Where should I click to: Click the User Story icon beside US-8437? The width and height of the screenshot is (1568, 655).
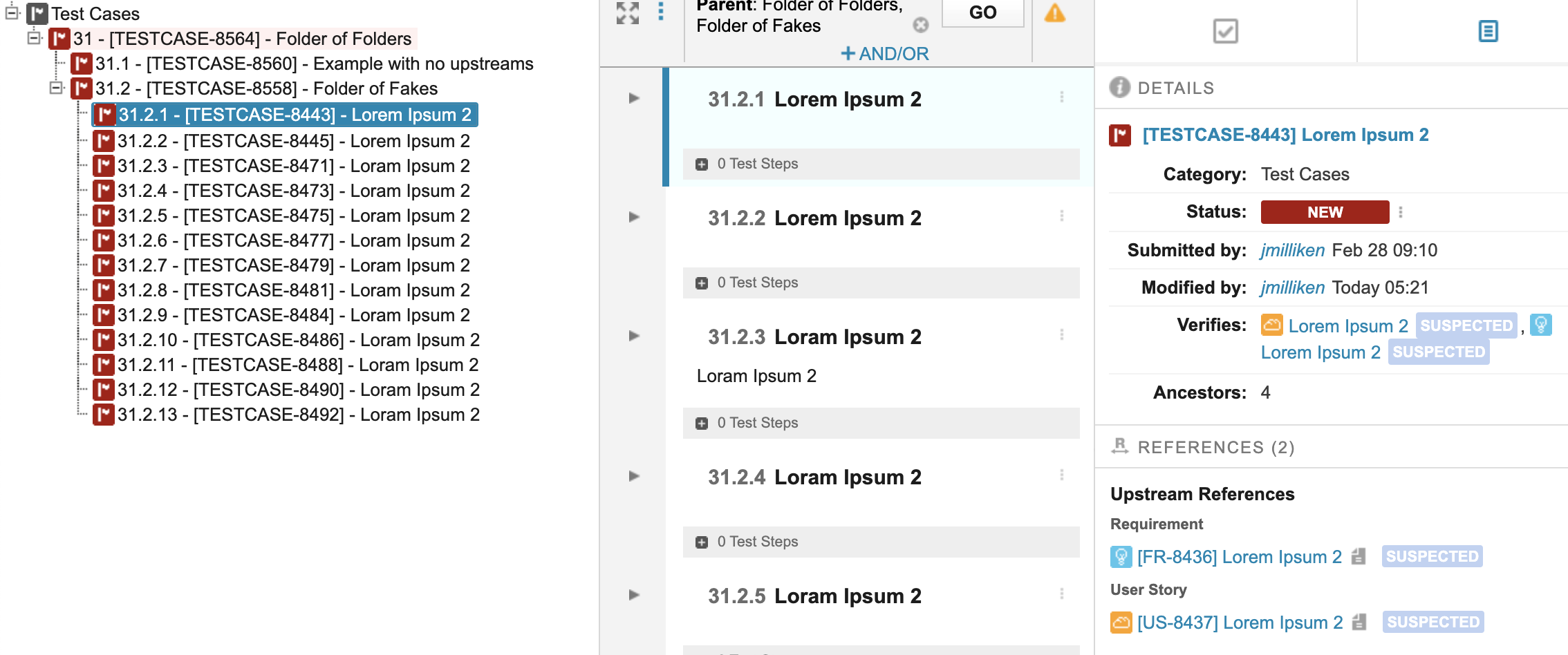tap(1121, 622)
